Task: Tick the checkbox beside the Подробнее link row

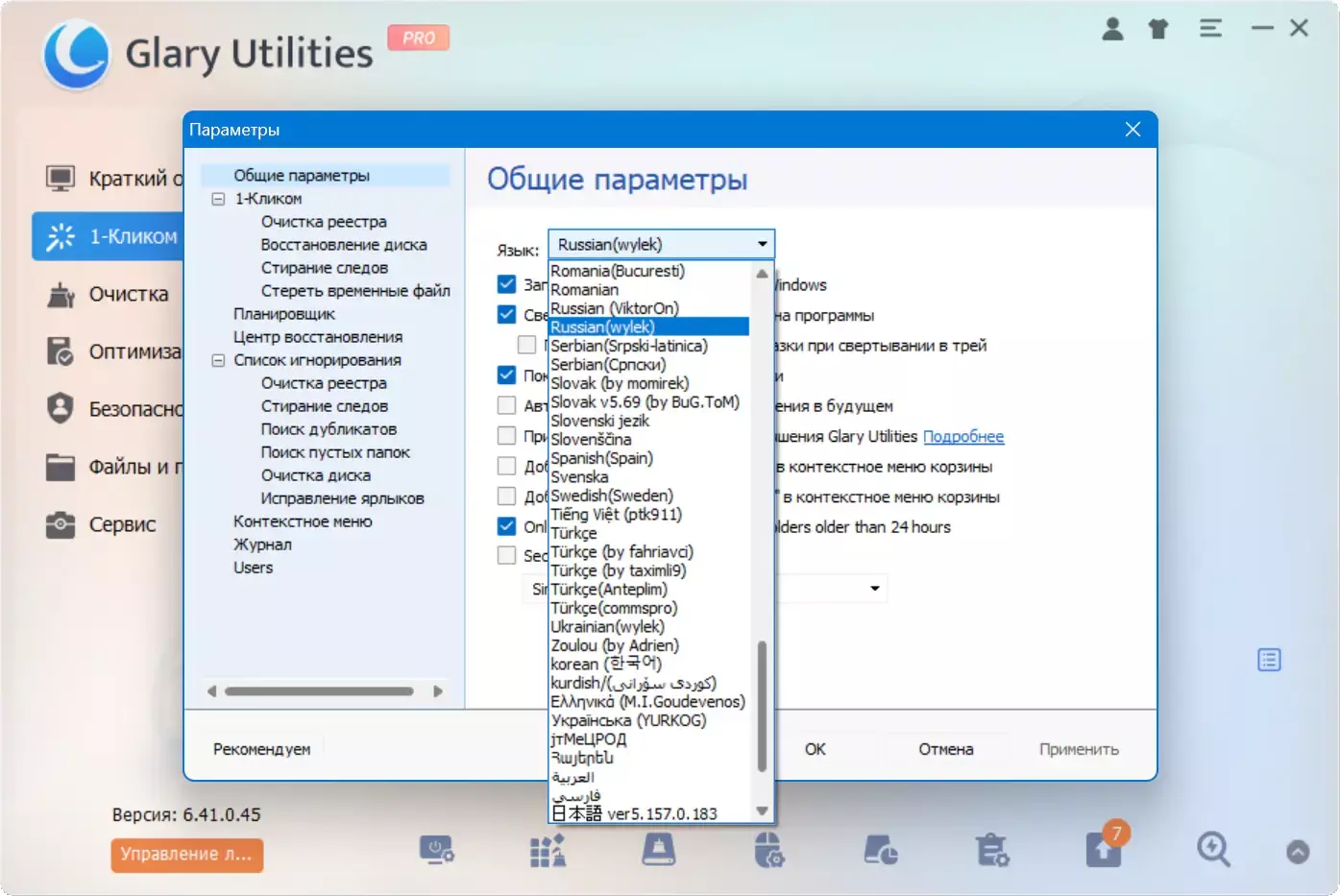Action: click(x=506, y=436)
